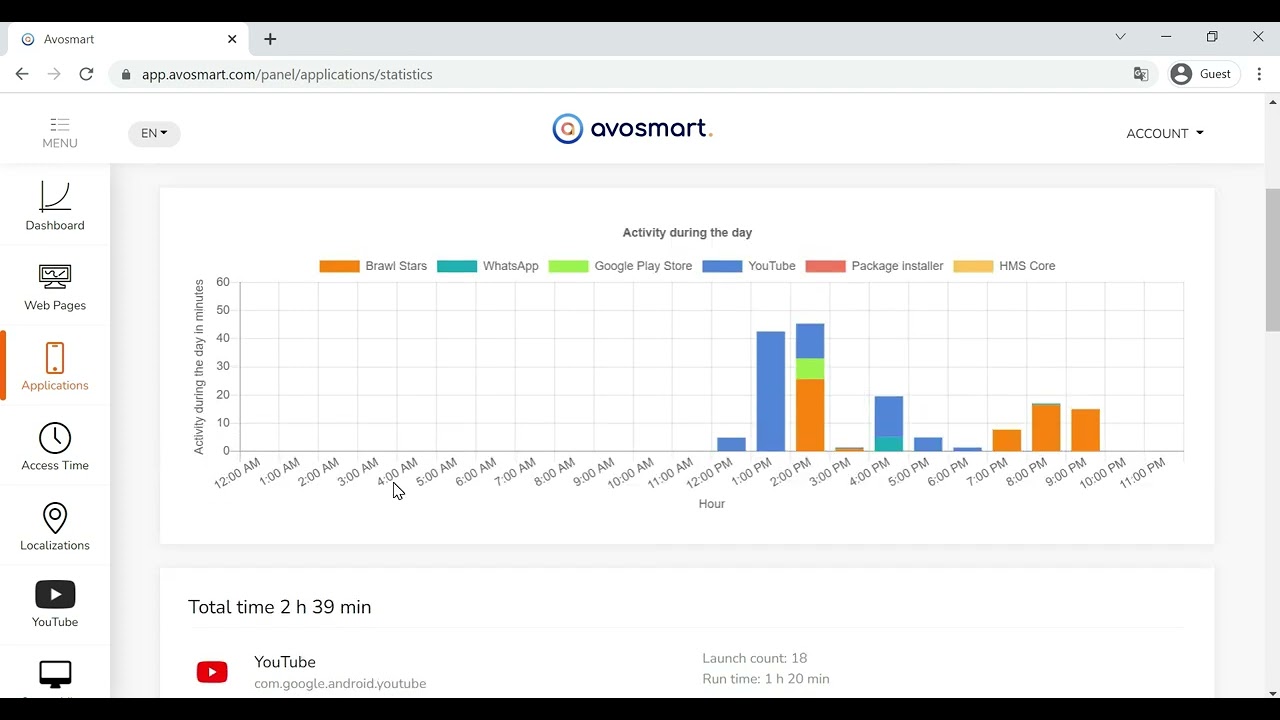1280x720 pixels.
Task: Click the browser back arrow
Action: click(22, 74)
